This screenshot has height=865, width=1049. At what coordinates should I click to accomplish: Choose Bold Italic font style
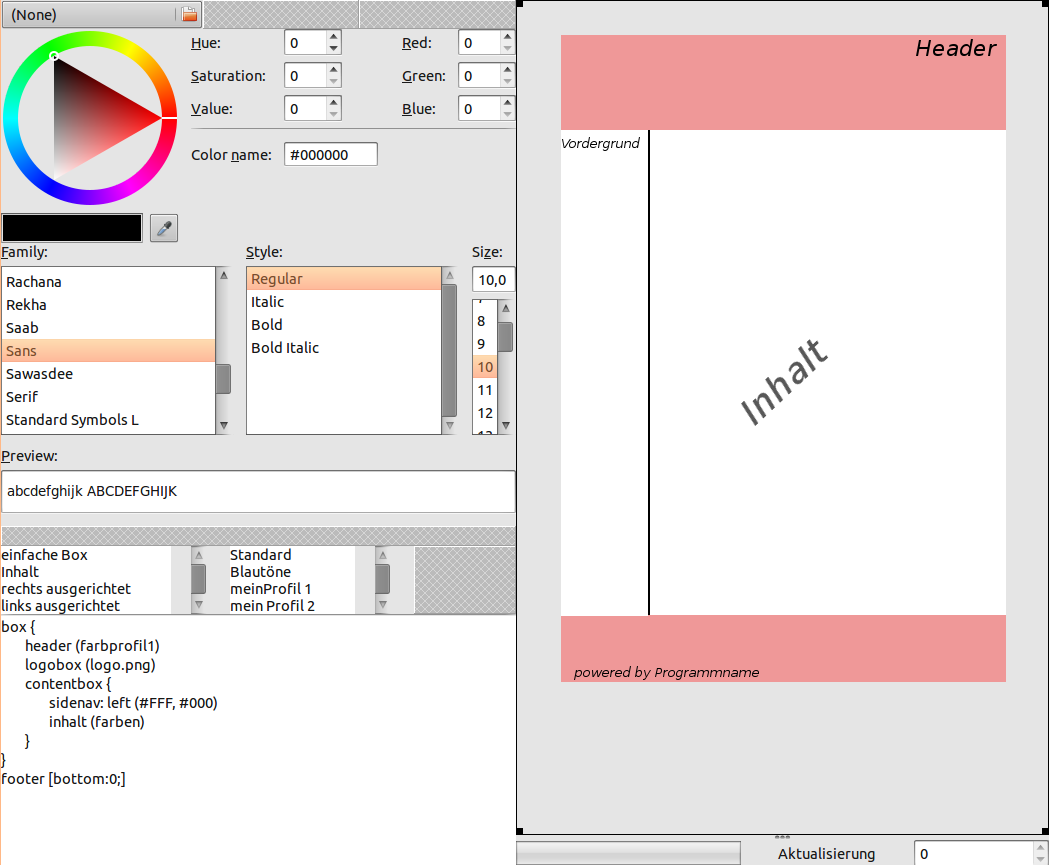pos(285,348)
